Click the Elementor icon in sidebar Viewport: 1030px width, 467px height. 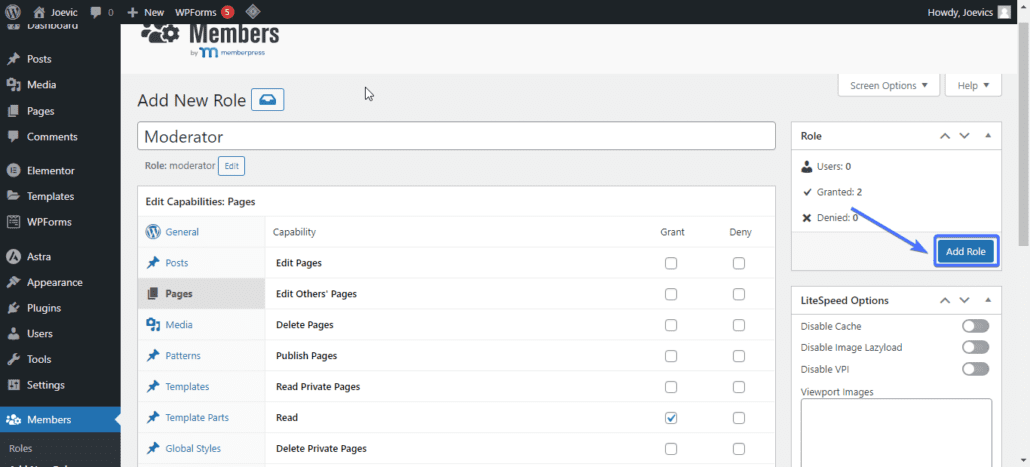[13, 170]
